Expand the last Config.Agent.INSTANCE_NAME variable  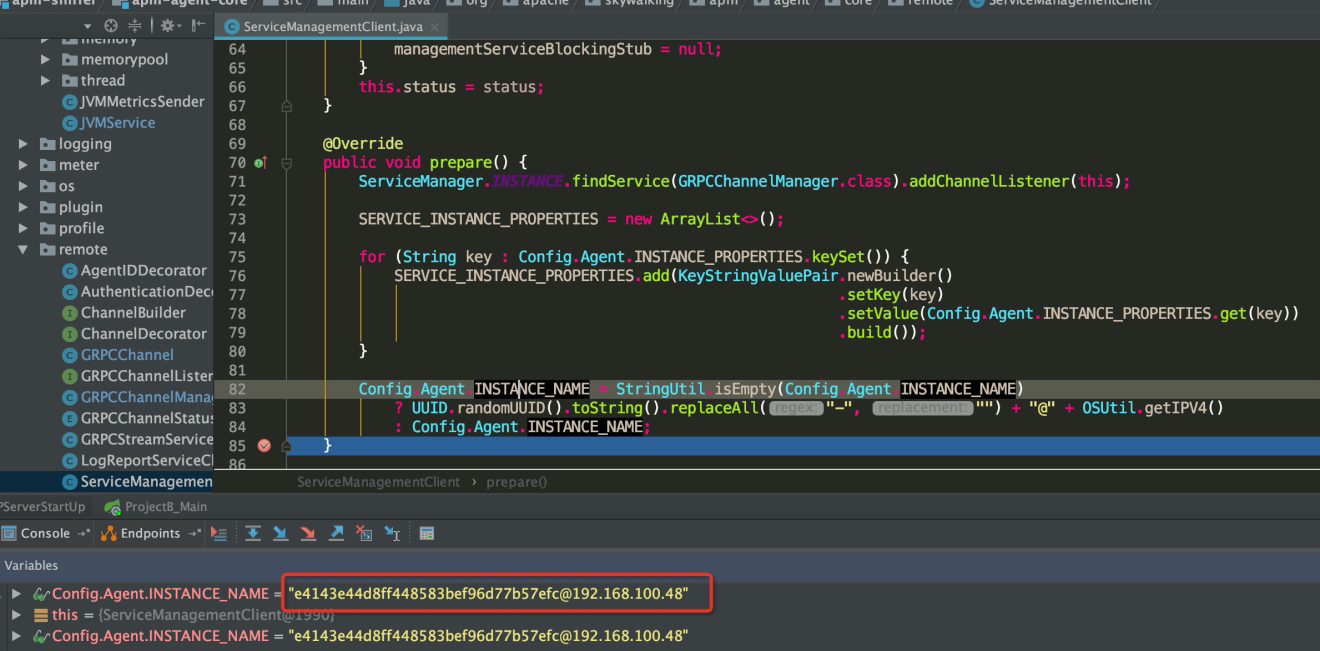pos(16,636)
